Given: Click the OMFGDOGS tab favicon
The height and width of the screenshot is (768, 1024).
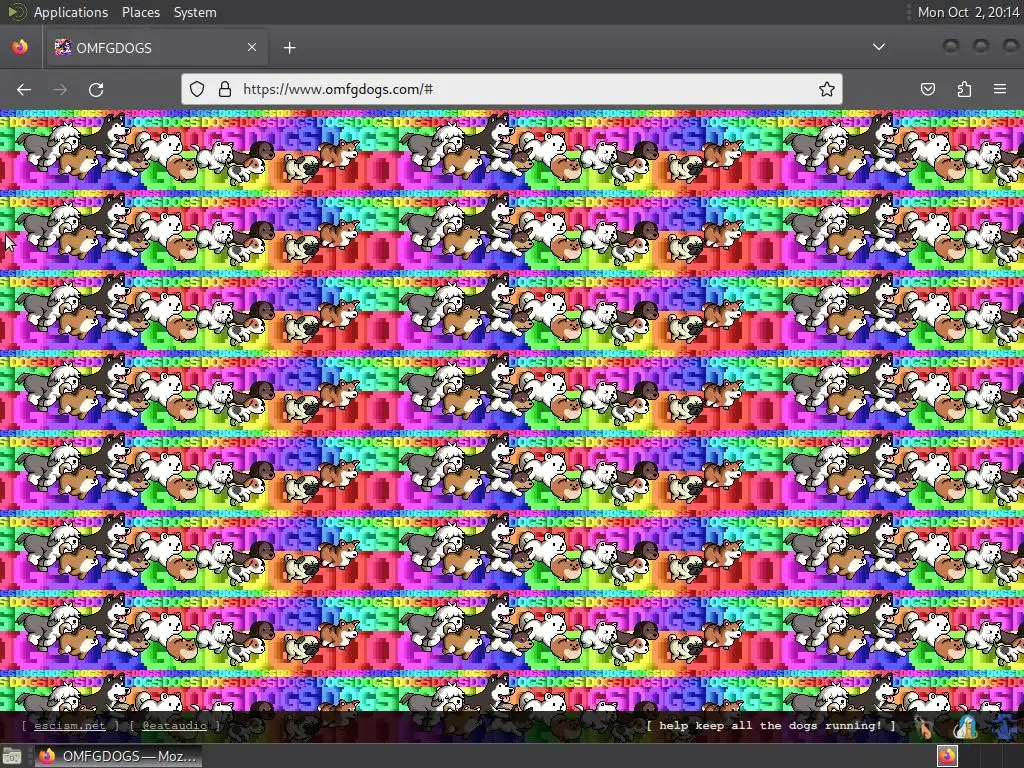Looking at the screenshot, I should tap(63, 47).
